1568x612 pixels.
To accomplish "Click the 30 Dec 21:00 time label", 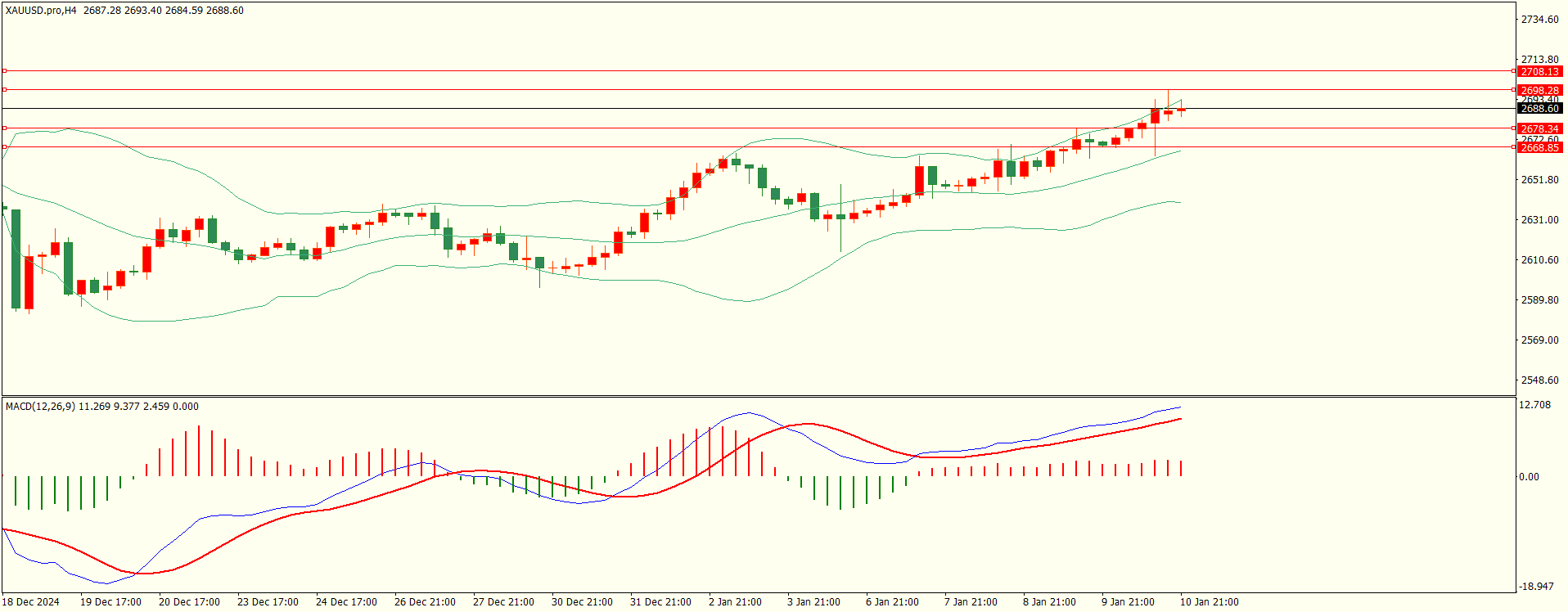I will point(582,601).
